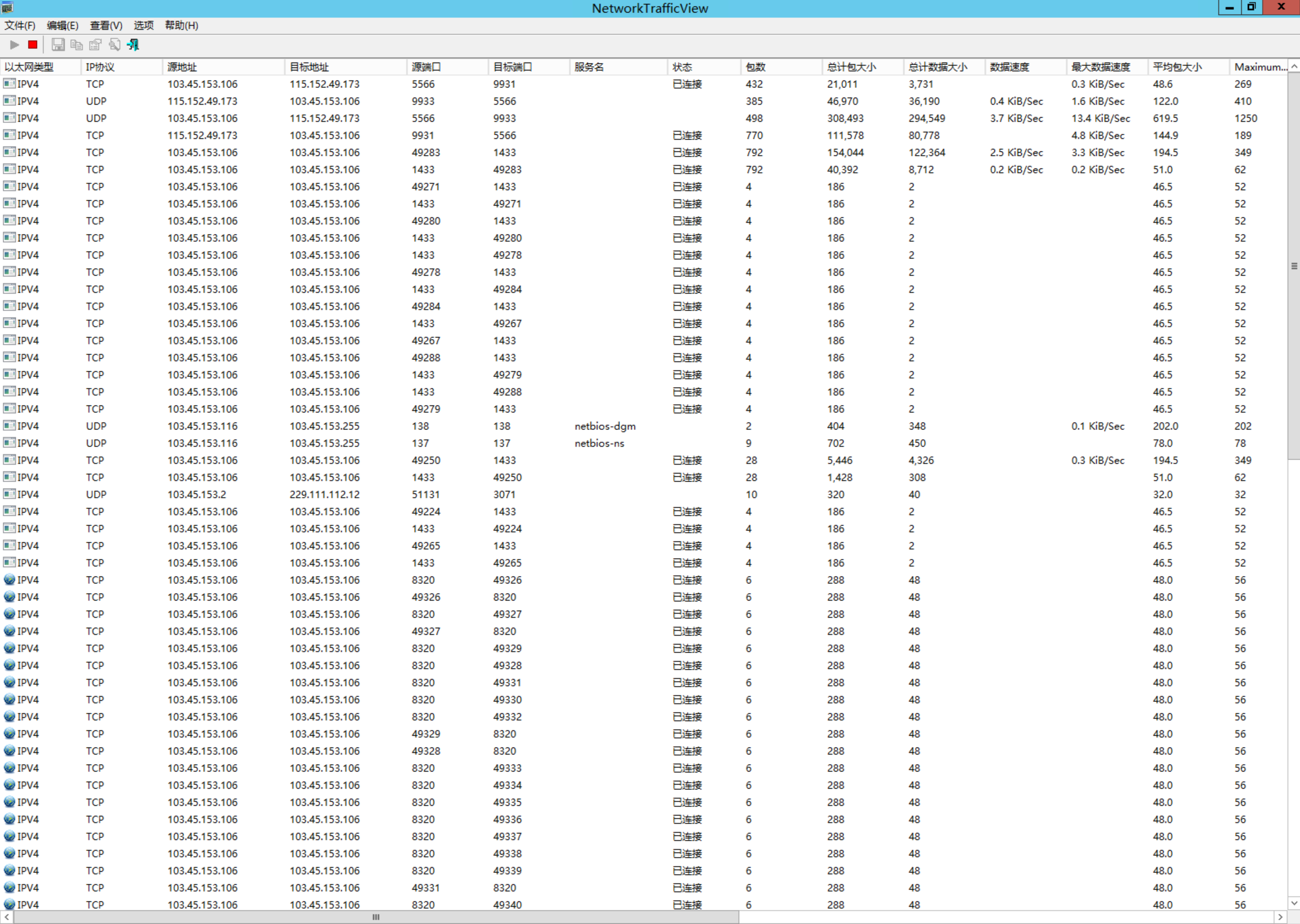The height and width of the screenshot is (924, 1300).
Task: Click the copy selected items toolbar icon
Action: pyautogui.click(x=76, y=45)
